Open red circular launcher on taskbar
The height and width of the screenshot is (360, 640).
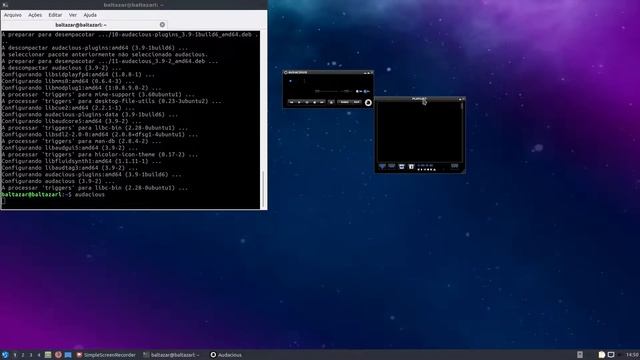[x=58, y=355]
